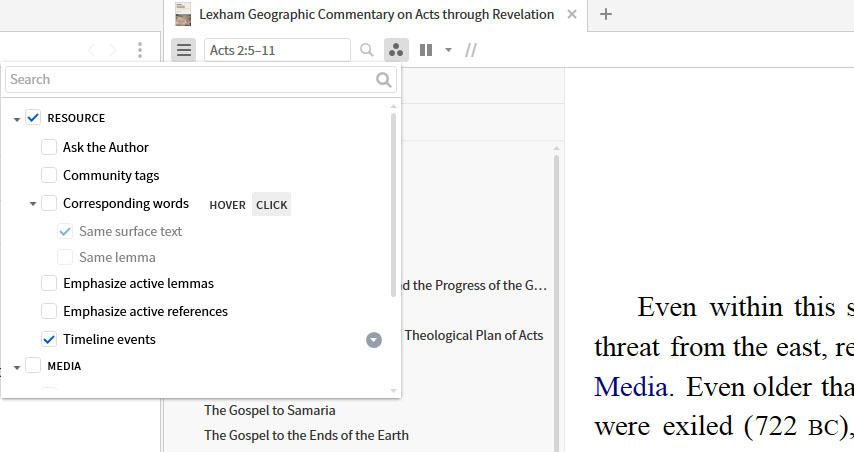Collapse the RESOURCE section arrow
Image resolution: width=854 pixels, height=452 pixels.
click(17, 119)
